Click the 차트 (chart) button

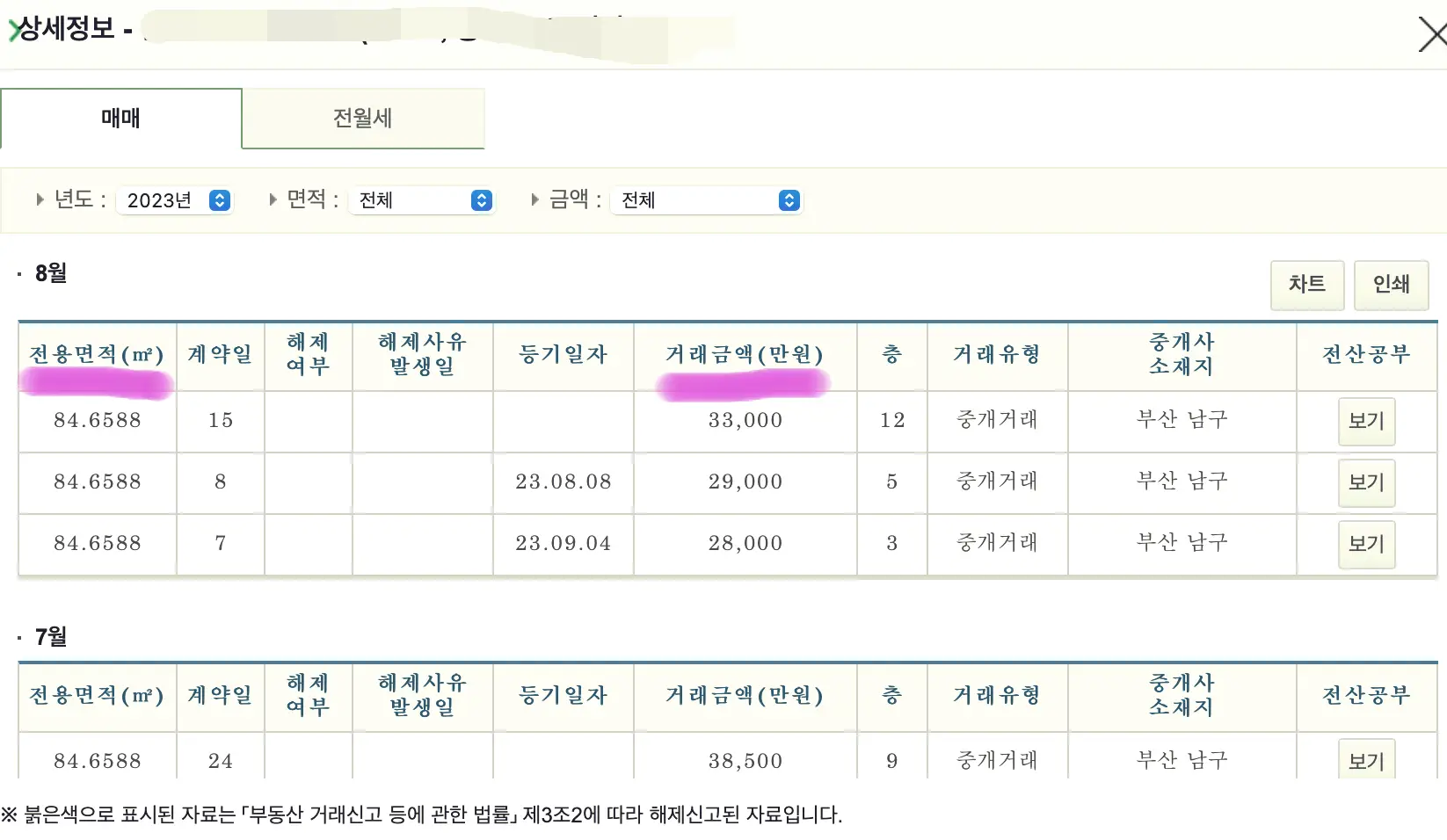(x=1306, y=285)
